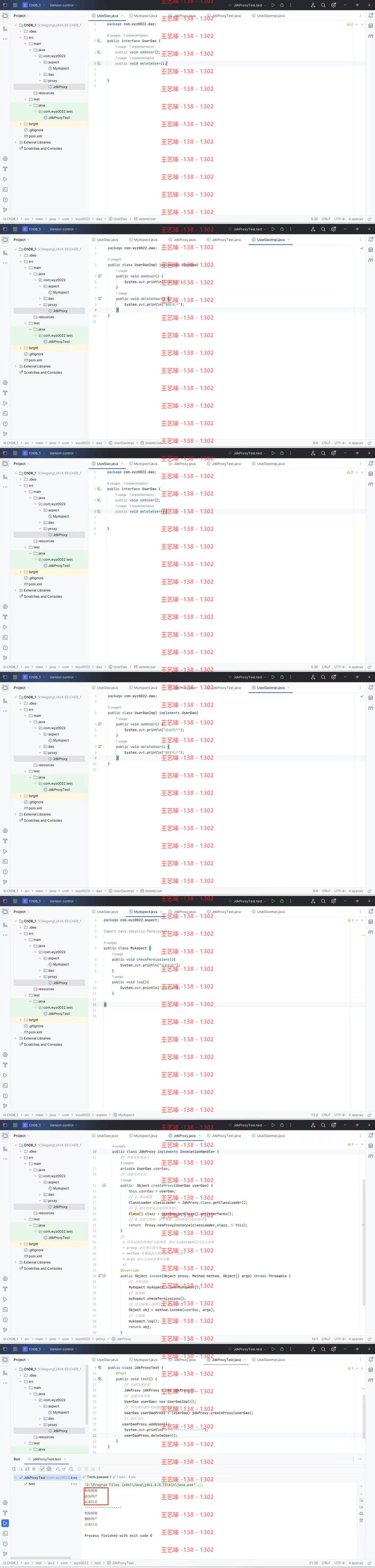This screenshot has width=375, height=1568.
Task: Switch to UserDao.java tab in JdkProxyTest.java window
Action: 106,1359
